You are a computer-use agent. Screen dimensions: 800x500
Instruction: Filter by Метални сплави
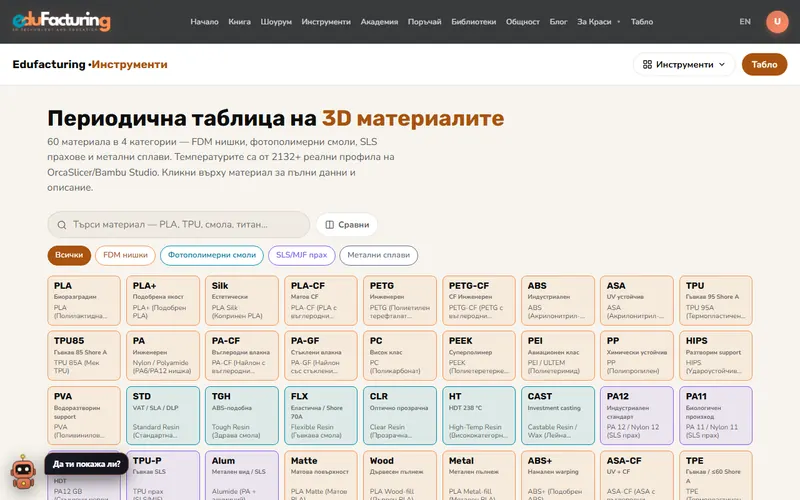click(x=379, y=255)
